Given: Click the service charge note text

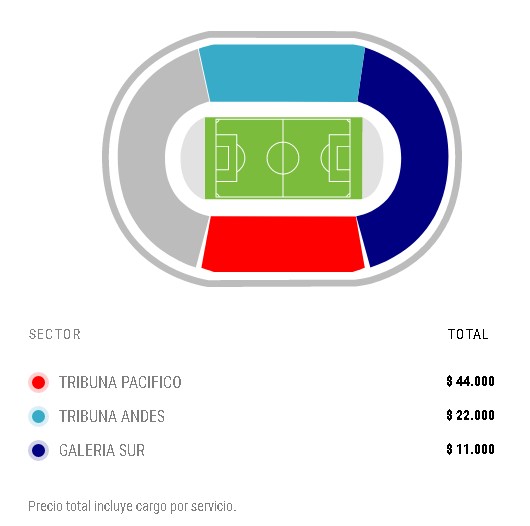Looking at the screenshot, I should tap(132, 506).
